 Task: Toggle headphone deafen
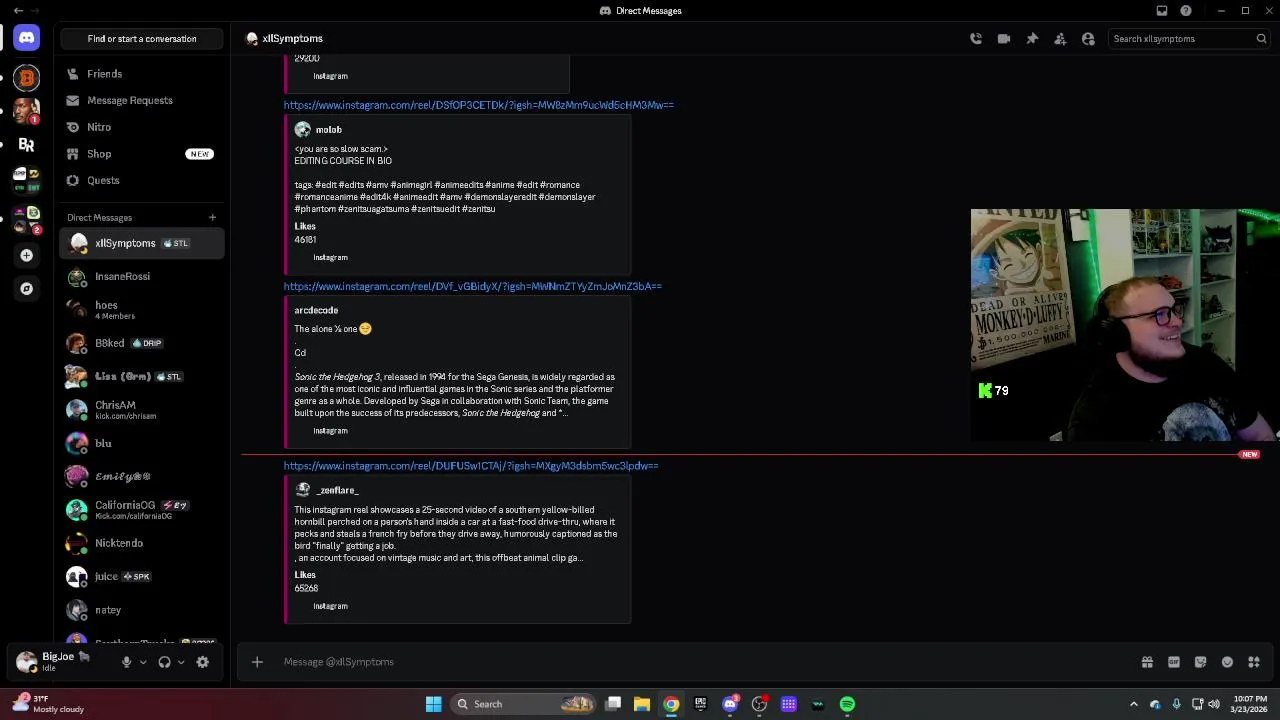click(x=164, y=661)
